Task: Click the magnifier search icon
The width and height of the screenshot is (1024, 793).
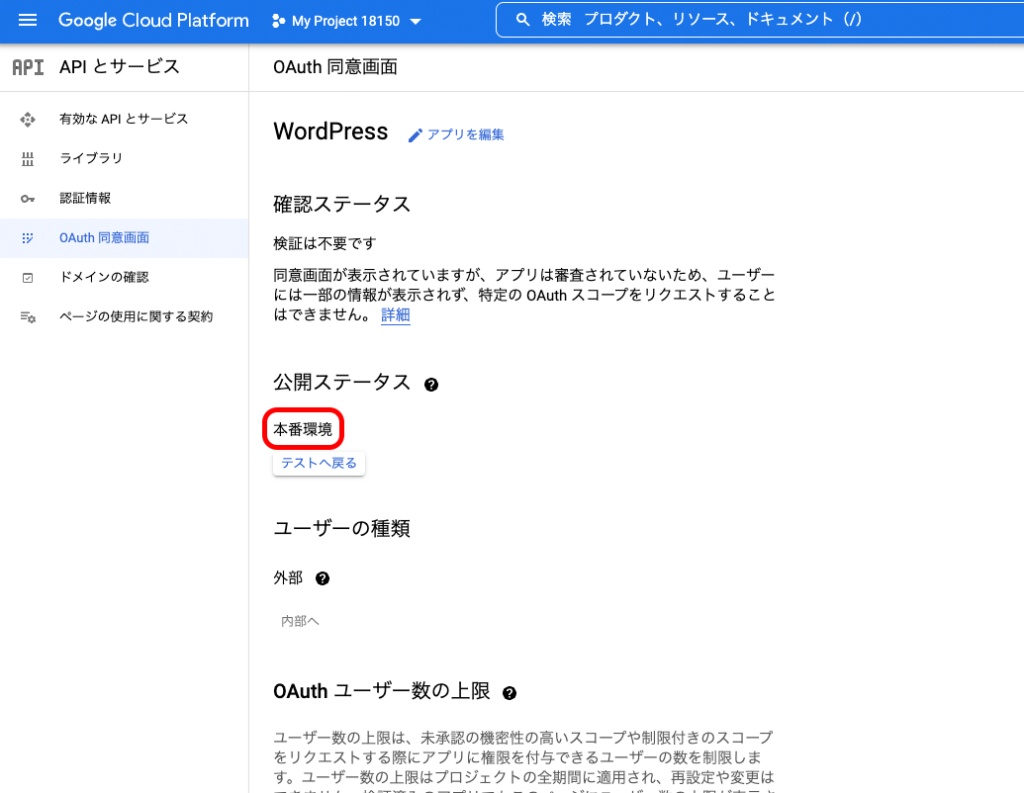Action: point(521,19)
